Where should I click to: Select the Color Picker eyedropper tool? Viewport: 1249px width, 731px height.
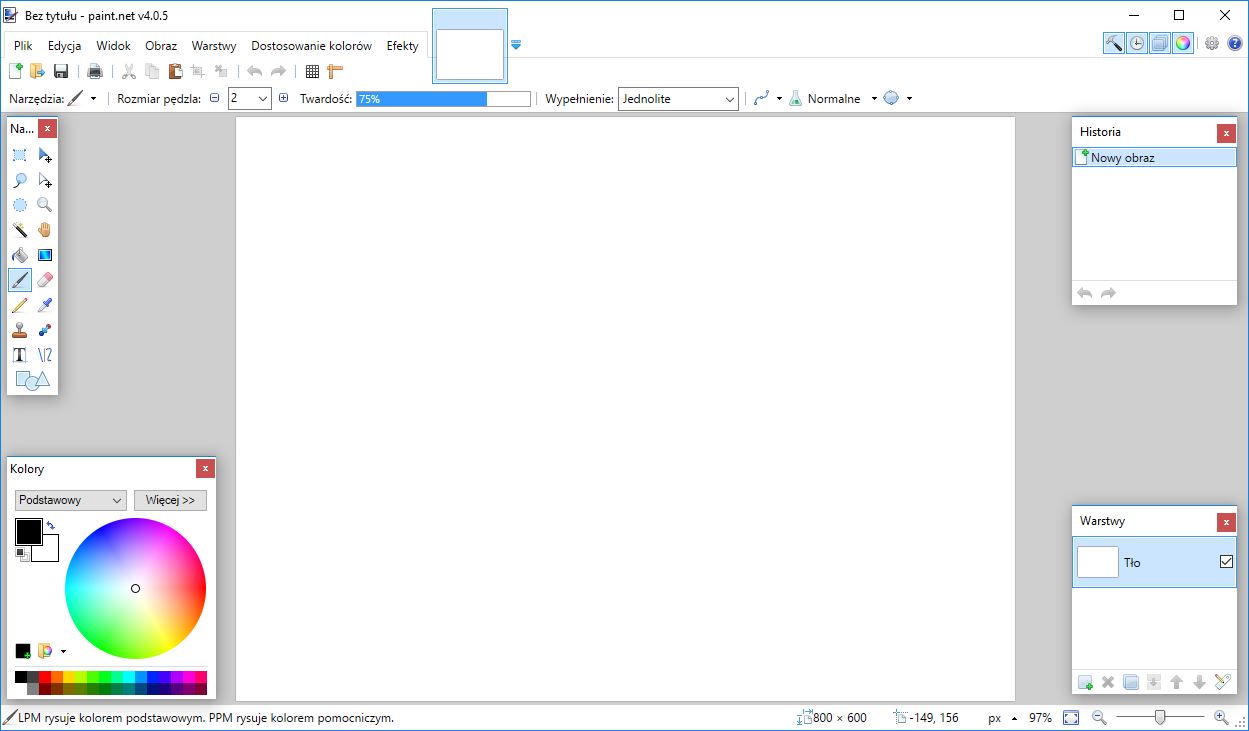[45, 305]
